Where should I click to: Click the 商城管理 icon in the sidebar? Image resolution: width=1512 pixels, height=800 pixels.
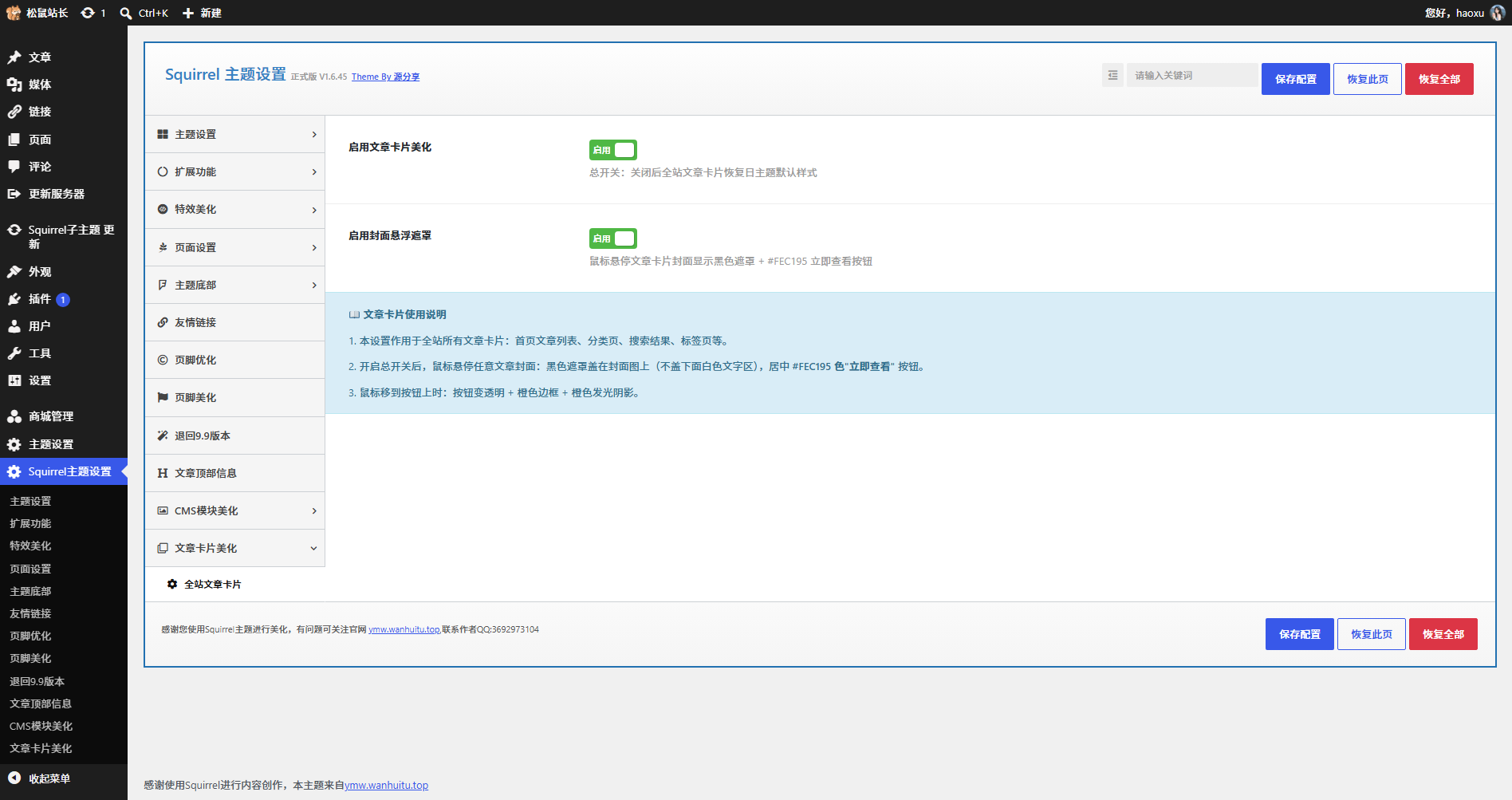[14, 416]
